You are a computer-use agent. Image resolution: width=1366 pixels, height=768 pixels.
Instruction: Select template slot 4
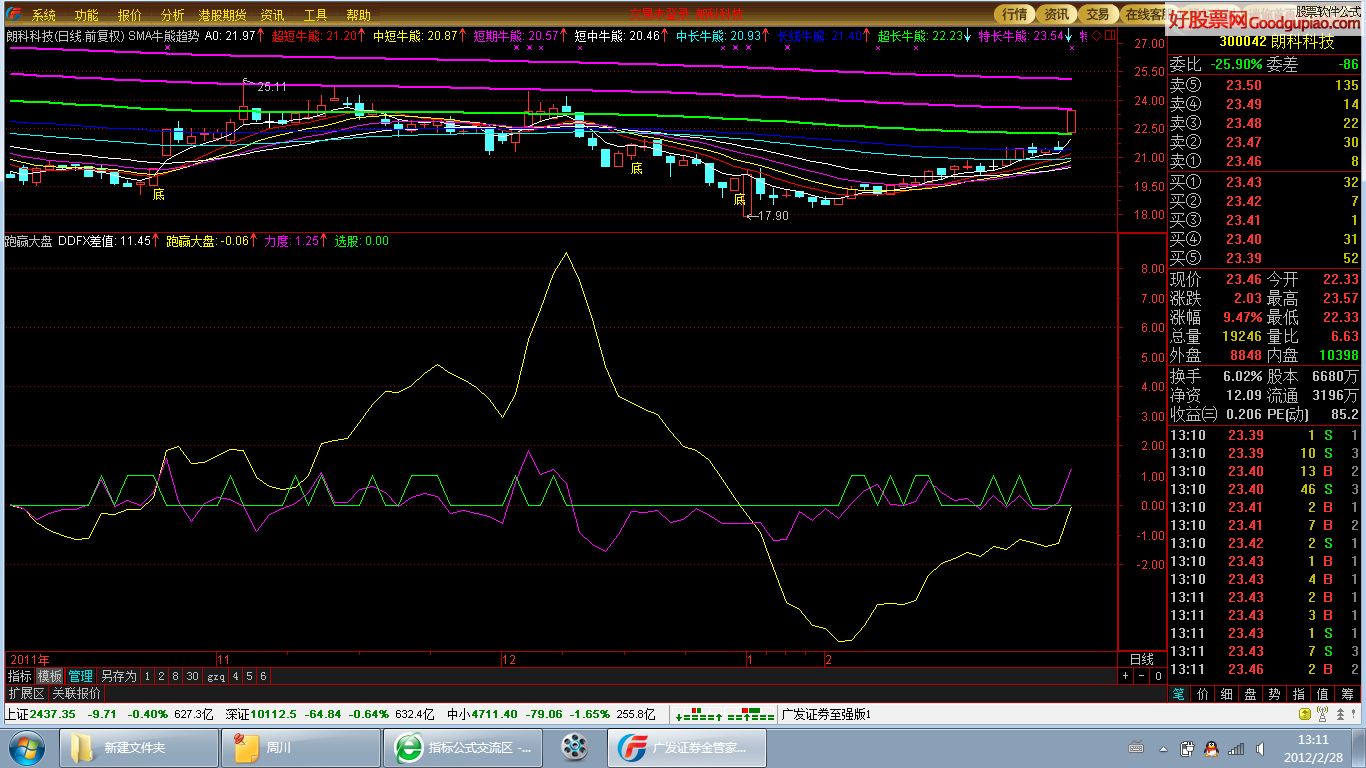[x=236, y=676]
